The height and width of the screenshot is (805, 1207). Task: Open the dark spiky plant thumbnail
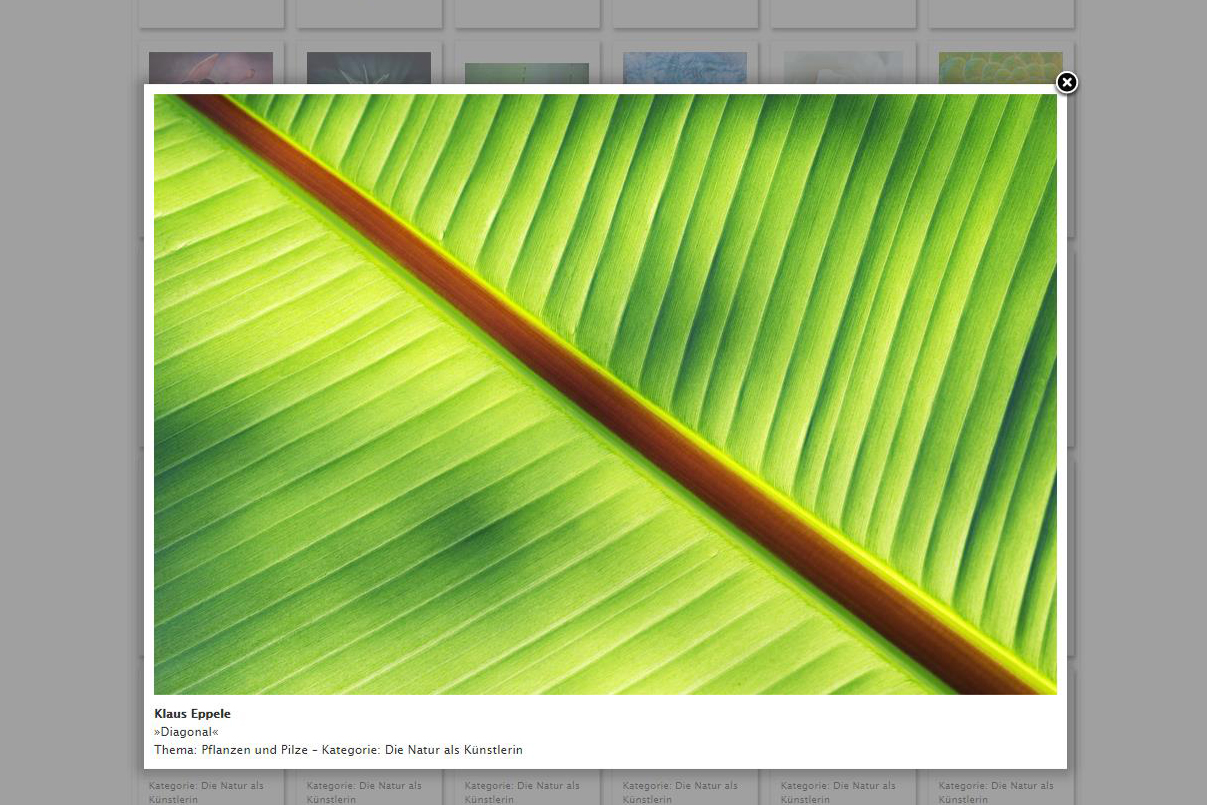click(368, 68)
